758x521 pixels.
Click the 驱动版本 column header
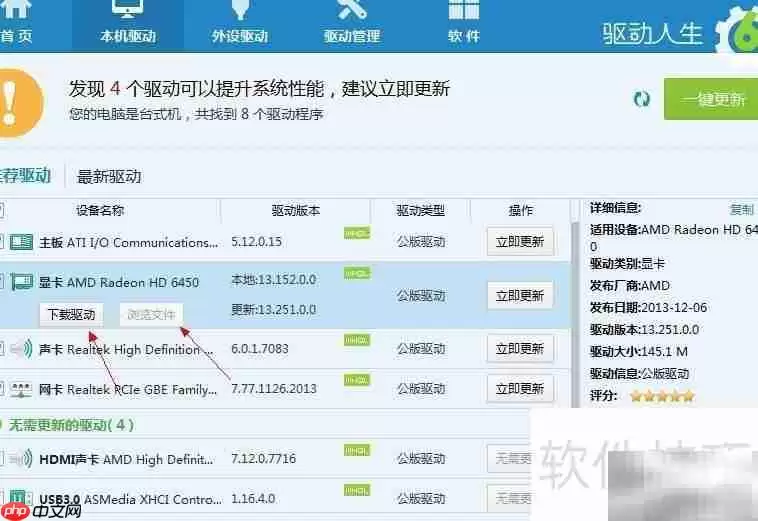pos(295,210)
